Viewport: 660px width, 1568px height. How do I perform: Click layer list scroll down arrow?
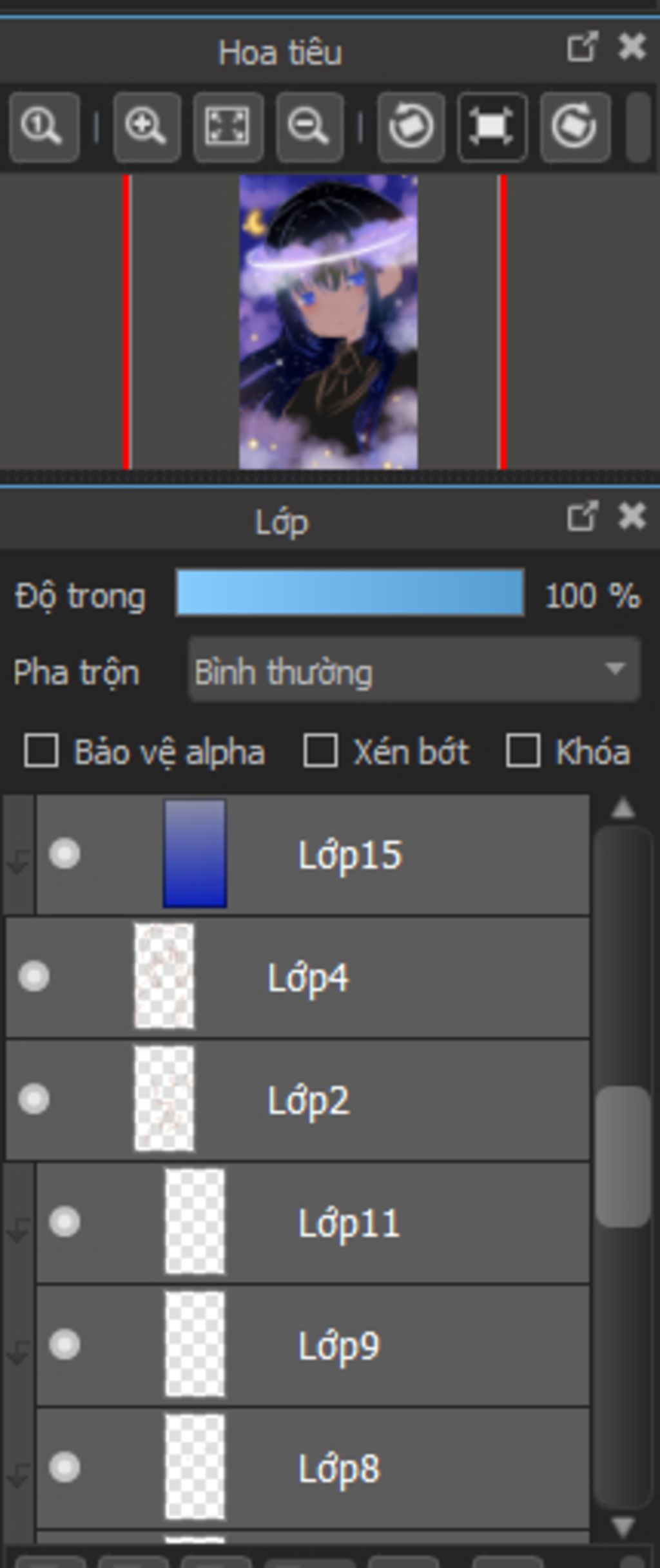click(x=623, y=1526)
